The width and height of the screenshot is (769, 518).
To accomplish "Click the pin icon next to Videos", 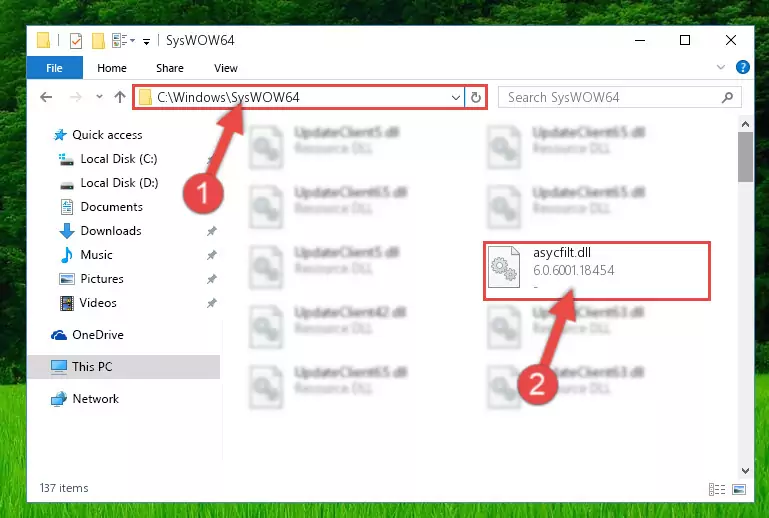I will pos(211,303).
